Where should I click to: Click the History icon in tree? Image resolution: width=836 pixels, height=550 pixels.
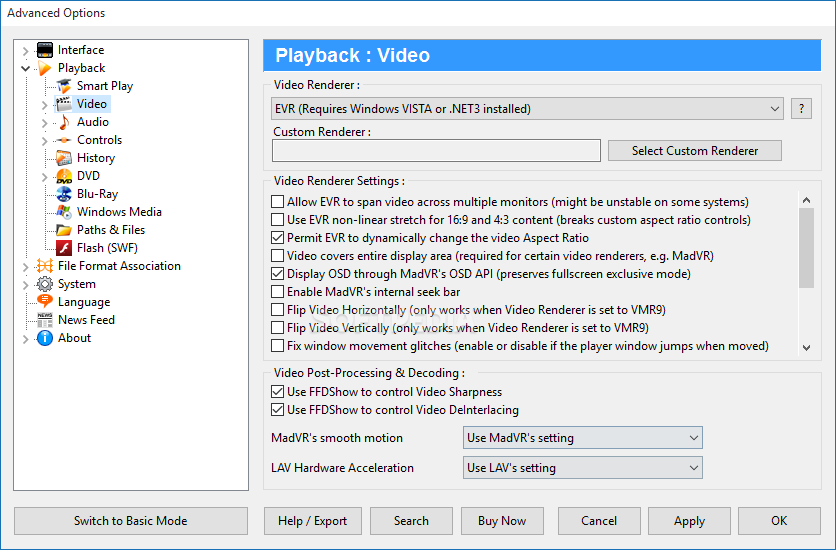pyautogui.click(x=64, y=158)
